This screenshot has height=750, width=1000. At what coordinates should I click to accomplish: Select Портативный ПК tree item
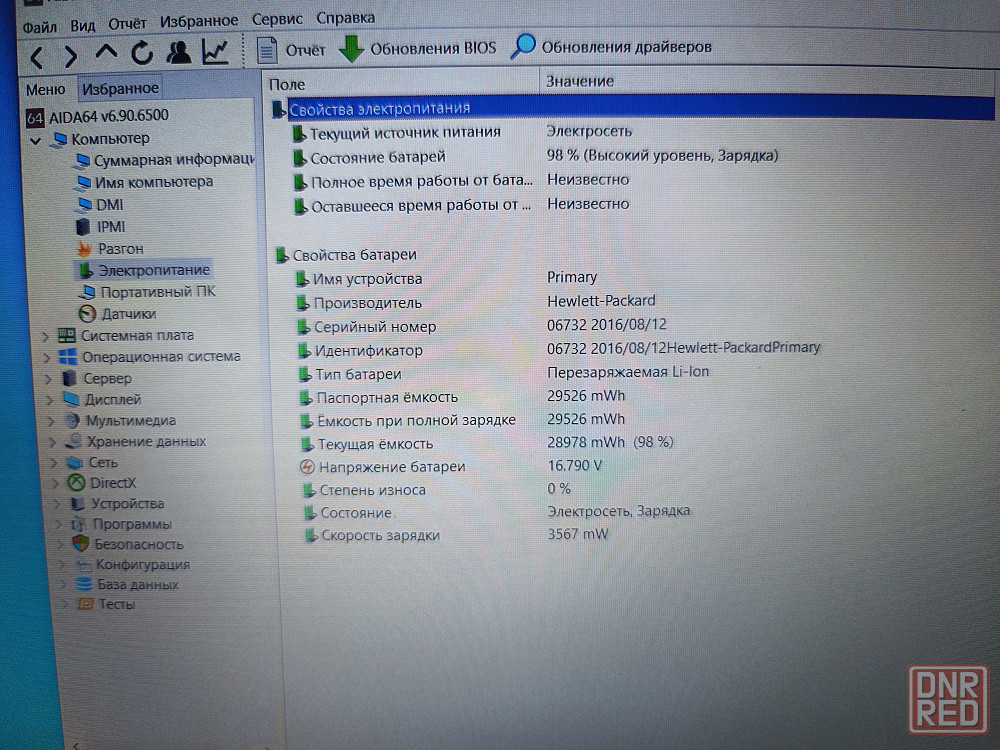[x=147, y=292]
